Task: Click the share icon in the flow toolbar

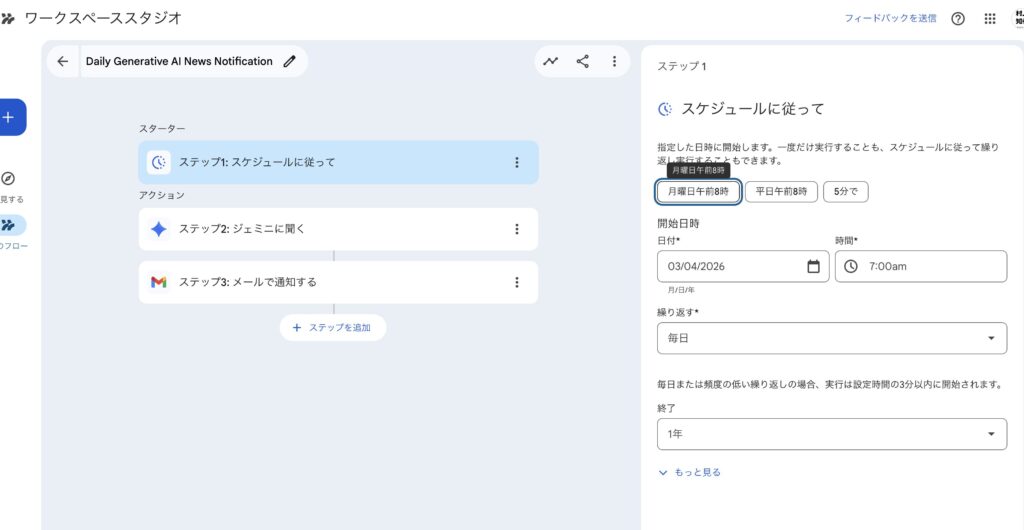Action: pos(583,61)
